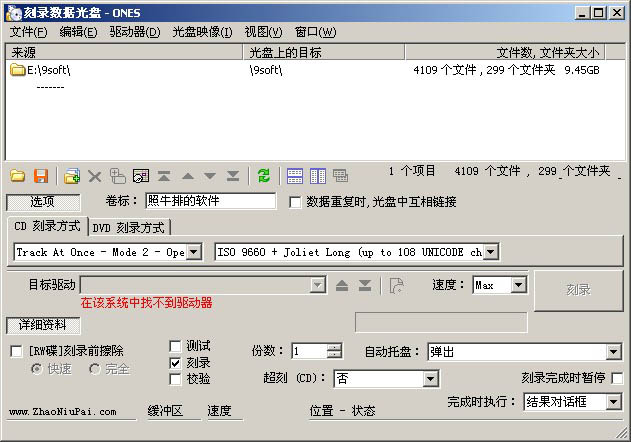Open ISO 9660 + Joliet file system dropdown
Image resolution: width=631 pixels, height=442 pixels.
[490, 252]
